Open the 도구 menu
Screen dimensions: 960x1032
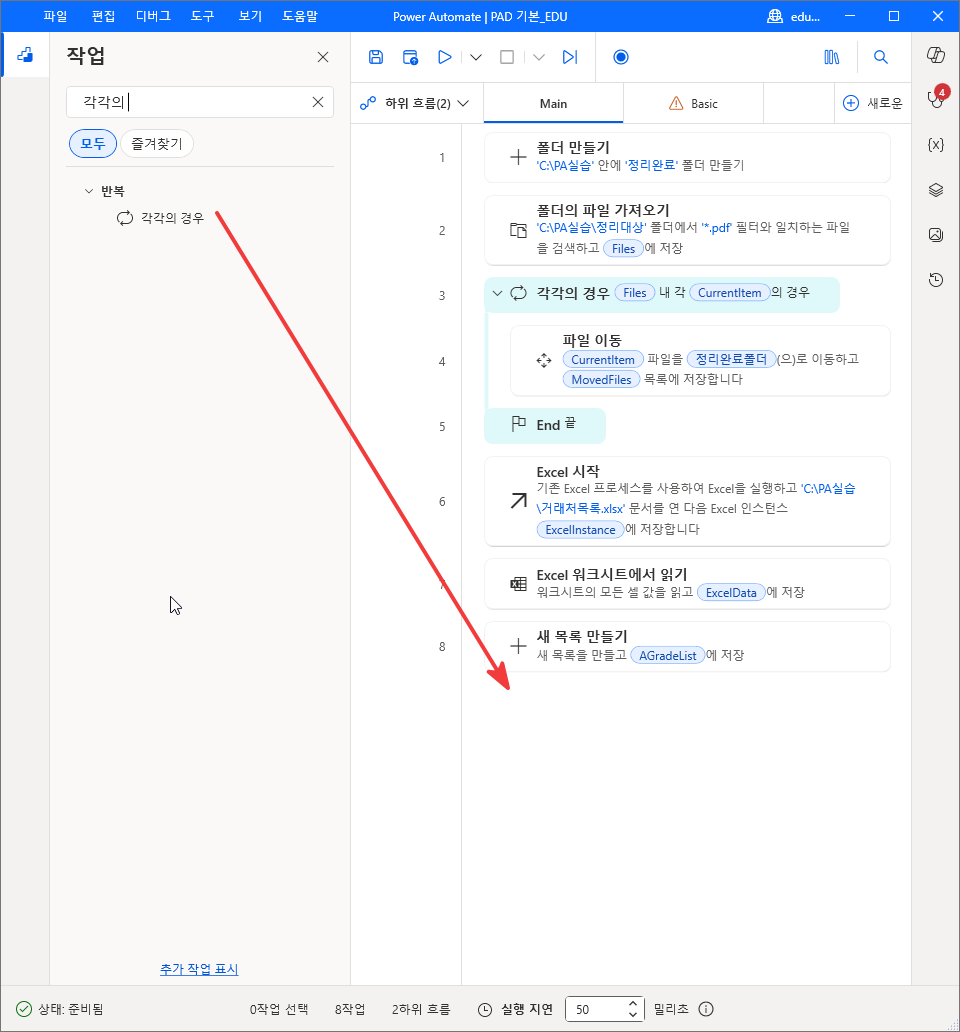[203, 16]
